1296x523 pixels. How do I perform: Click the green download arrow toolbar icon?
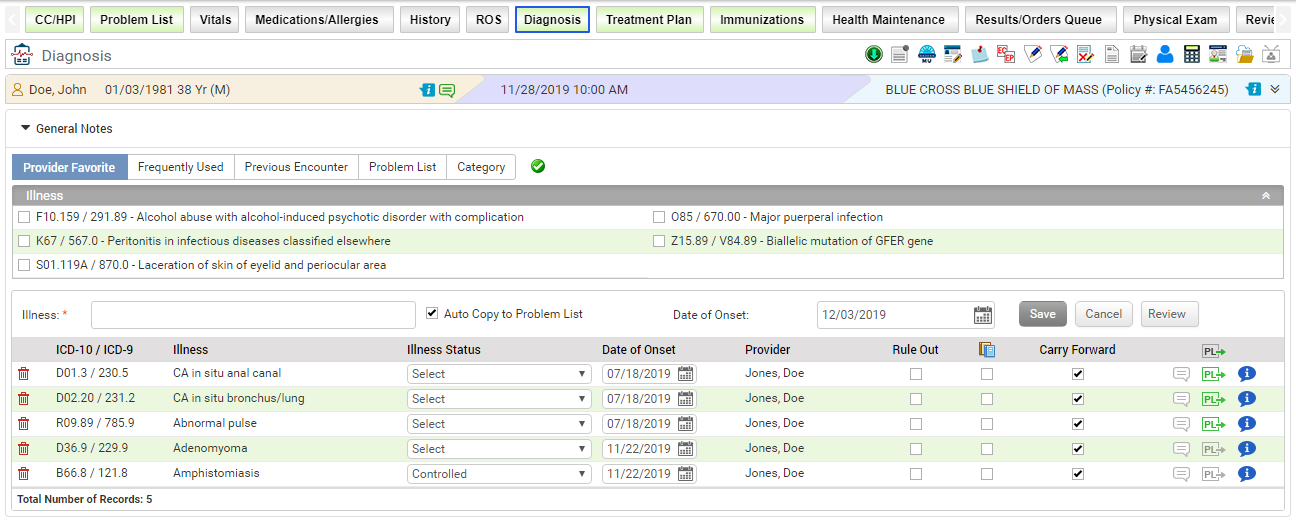[x=874, y=55]
